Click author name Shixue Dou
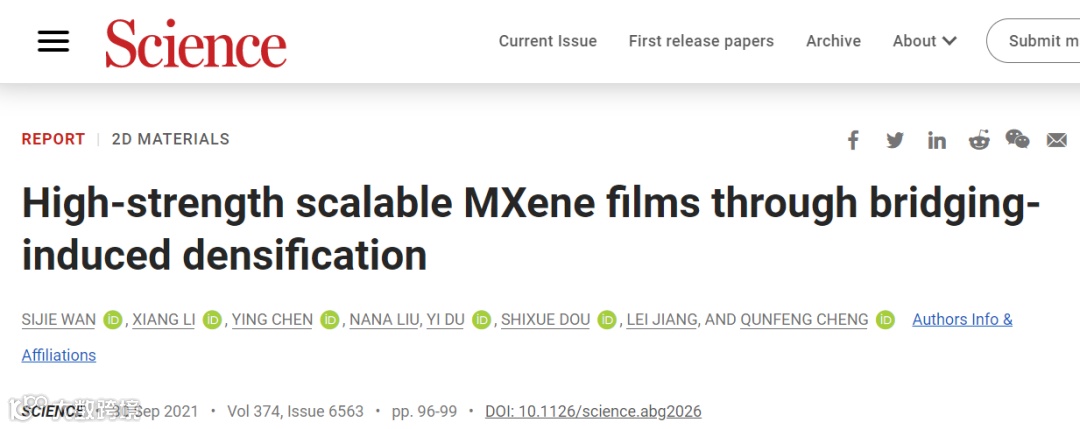This screenshot has width=1080, height=429. (545, 320)
